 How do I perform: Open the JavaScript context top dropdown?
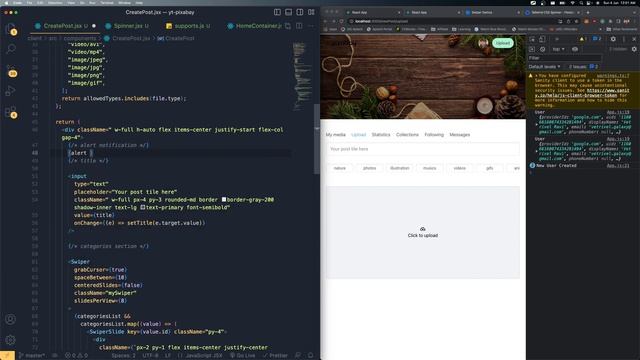click(x=558, y=49)
